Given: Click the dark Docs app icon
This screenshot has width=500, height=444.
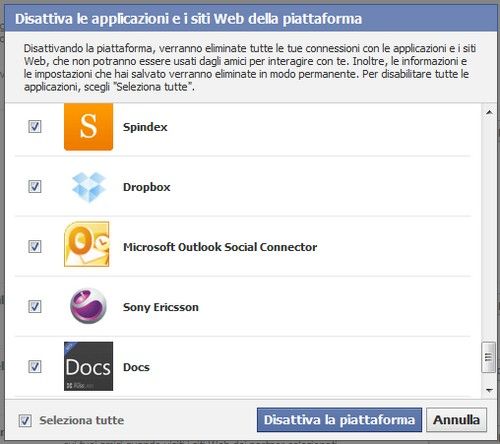Looking at the screenshot, I should pyautogui.click(x=88, y=366).
